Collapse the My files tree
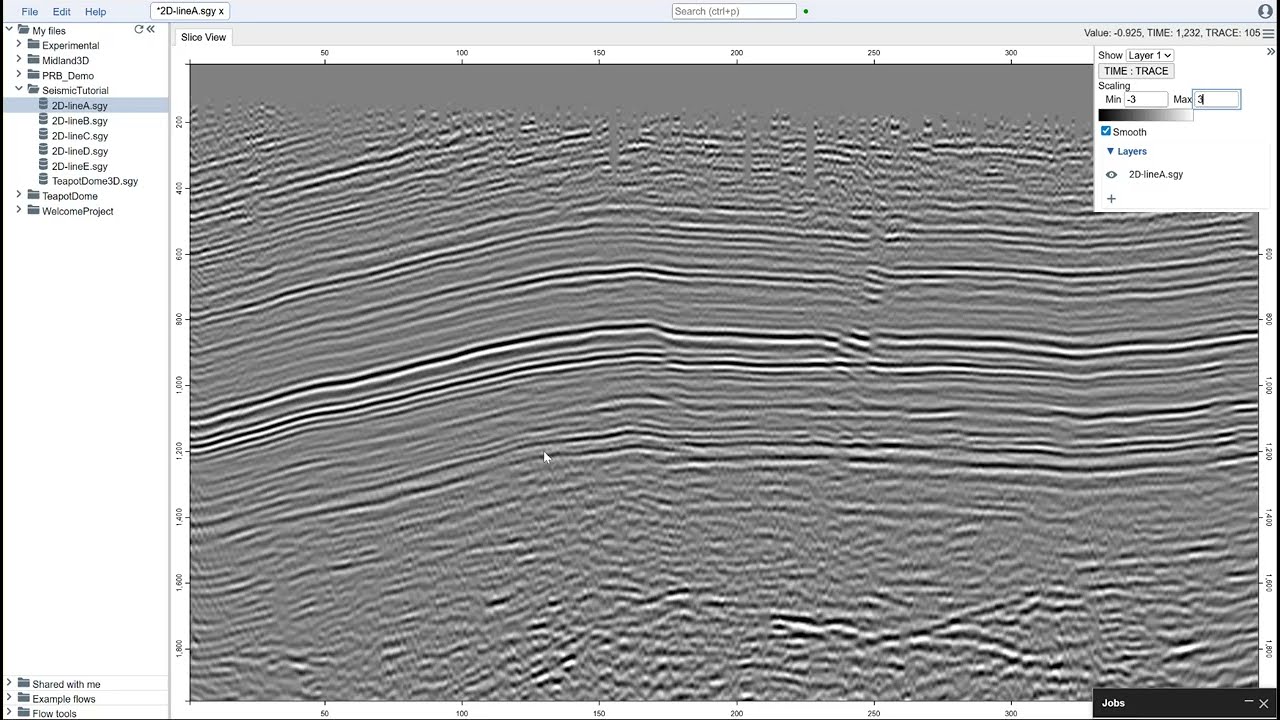The height and width of the screenshot is (720, 1280). point(9,30)
